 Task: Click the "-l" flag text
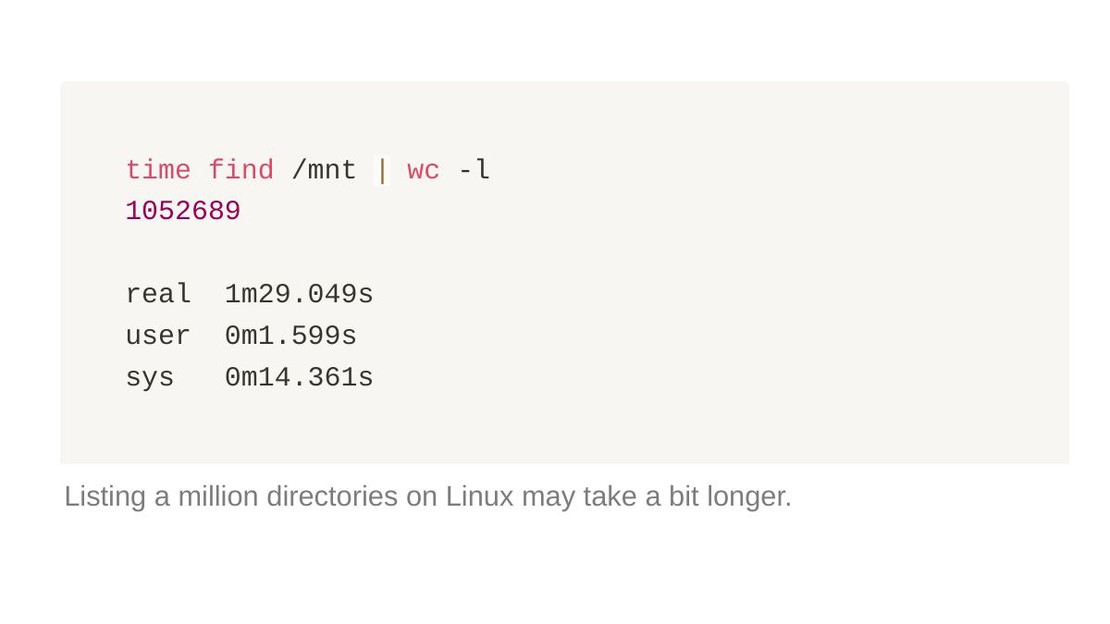tap(474, 170)
